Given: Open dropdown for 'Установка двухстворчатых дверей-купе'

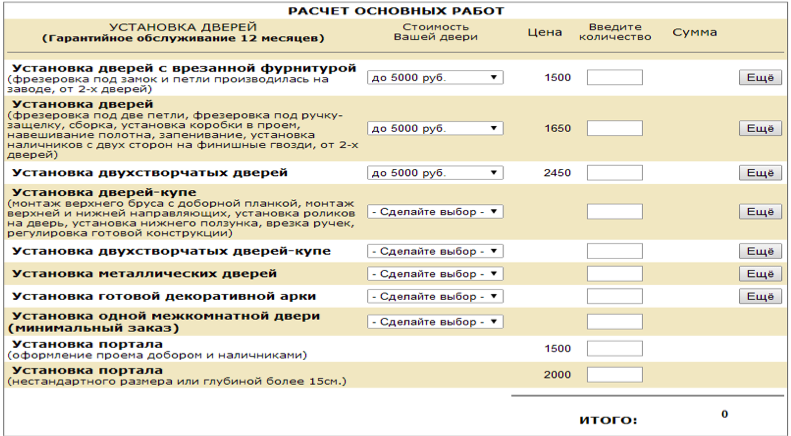Looking at the screenshot, I should (x=435, y=251).
